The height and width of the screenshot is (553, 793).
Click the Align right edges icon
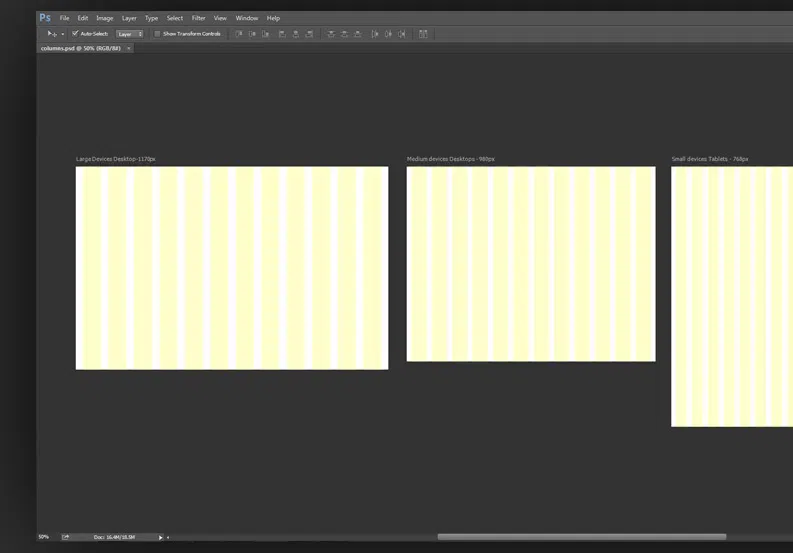click(309, 34)
